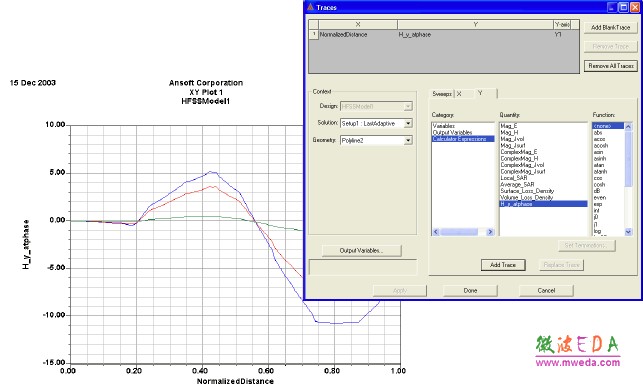
Task: Switch to the Sweeps tab
Action: (x=442, y=94)
